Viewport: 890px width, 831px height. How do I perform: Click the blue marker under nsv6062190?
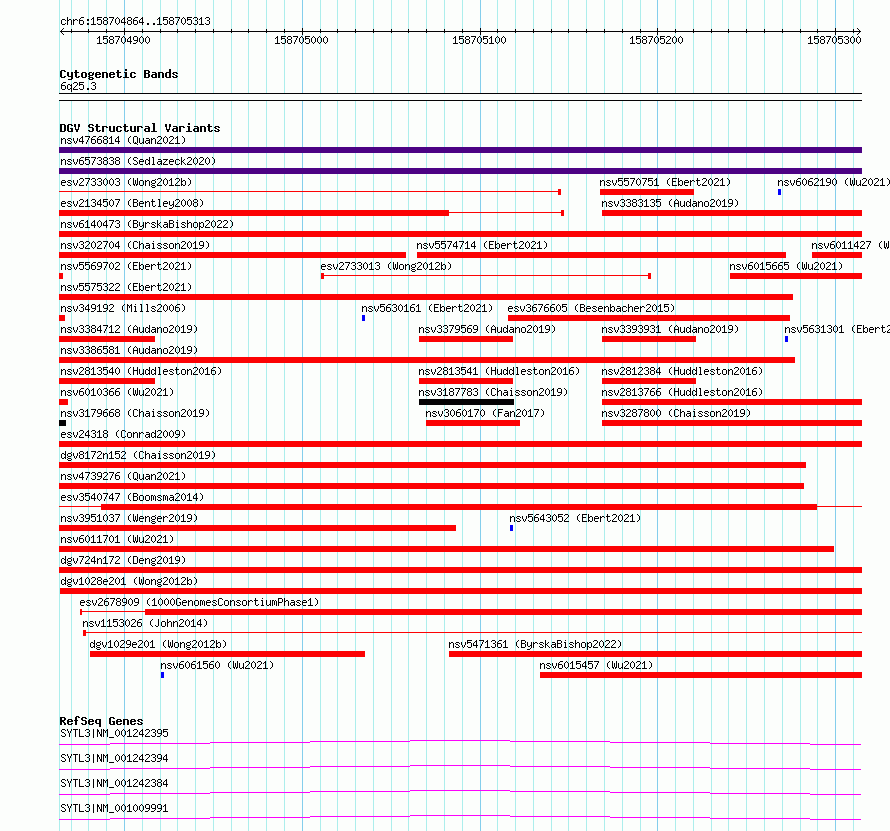[779, 192]
